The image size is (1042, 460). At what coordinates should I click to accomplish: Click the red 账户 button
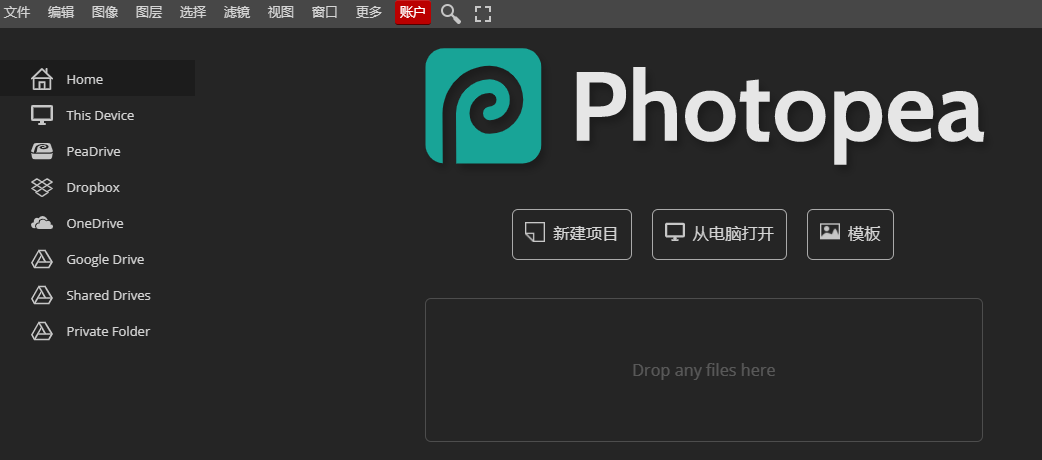tap(412, 12)
